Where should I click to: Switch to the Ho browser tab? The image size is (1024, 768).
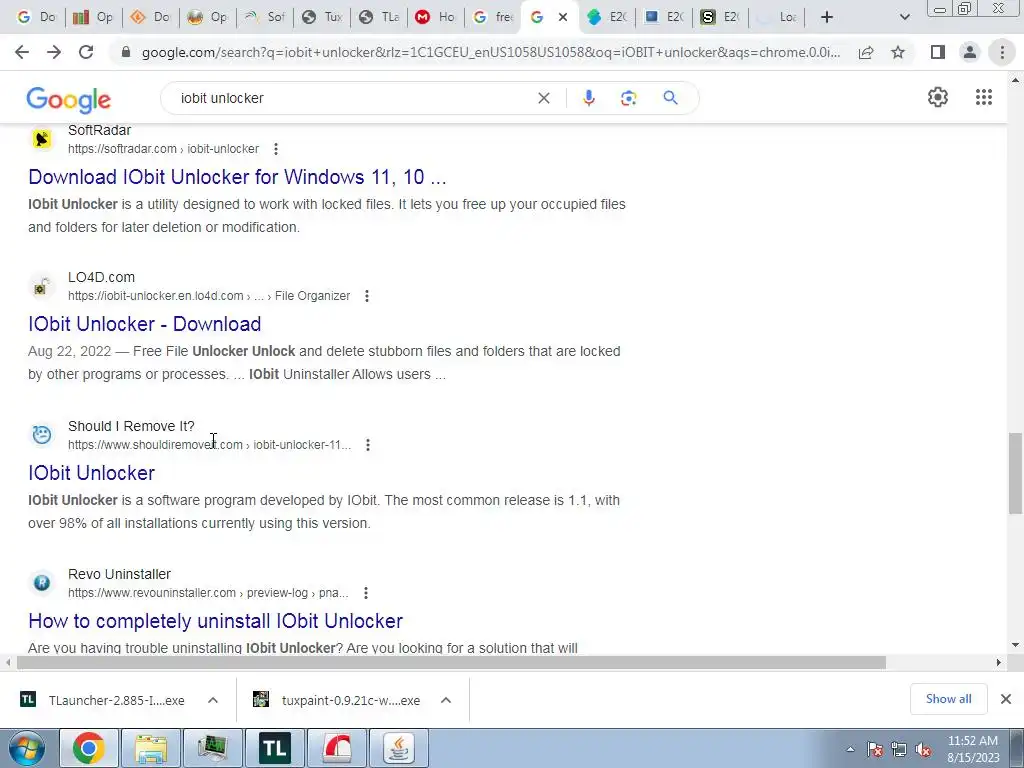click(x=436, y=17)
